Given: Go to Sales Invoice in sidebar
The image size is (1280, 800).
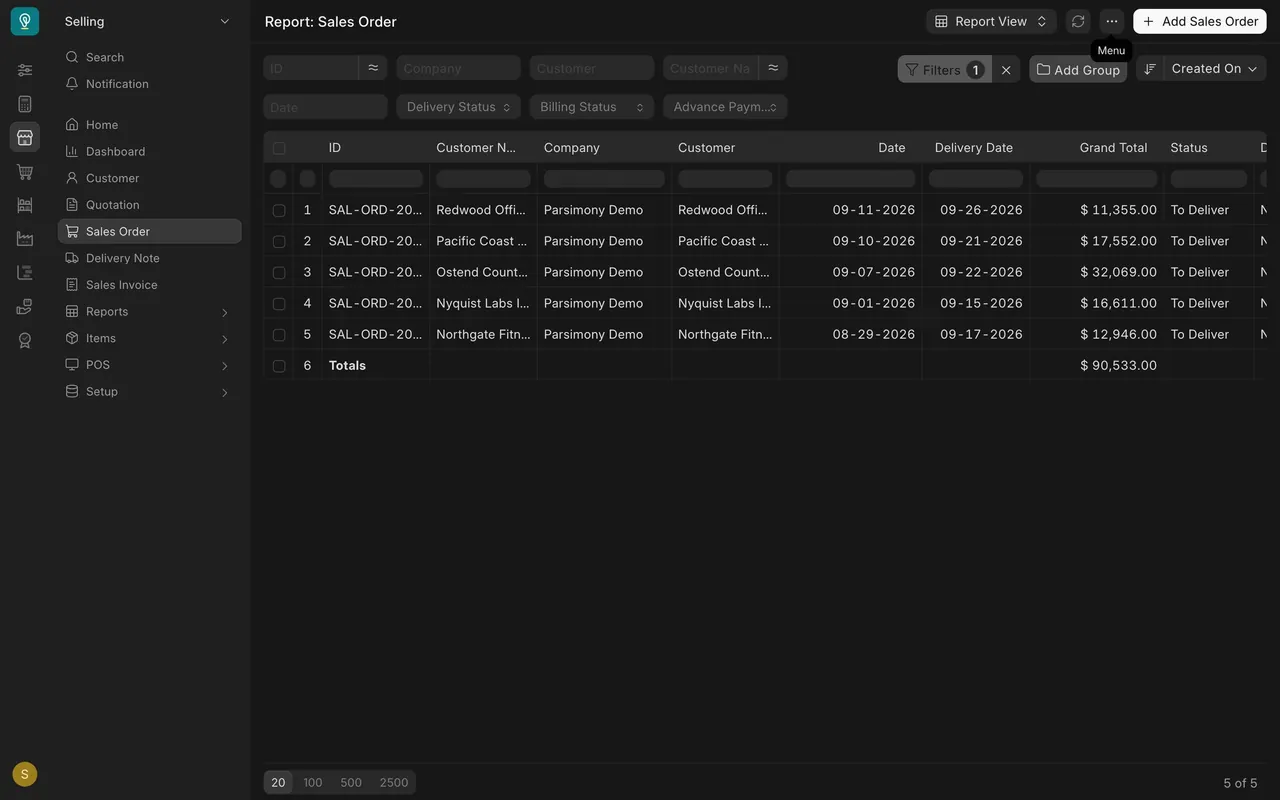Looking at the screenshot, I should point(149,284).
